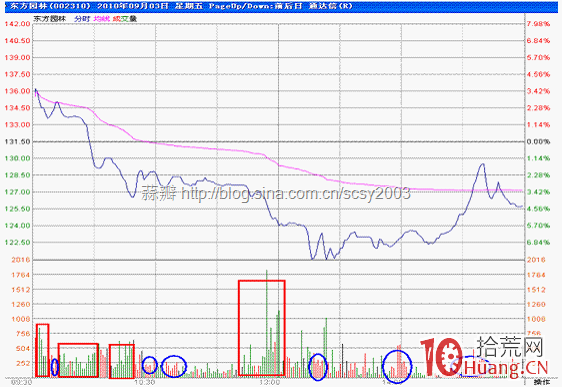The width and height of the screenshot is (562, 387).
Task: Click the title bar text 东方园林(002310)
Action: point(51,6)
